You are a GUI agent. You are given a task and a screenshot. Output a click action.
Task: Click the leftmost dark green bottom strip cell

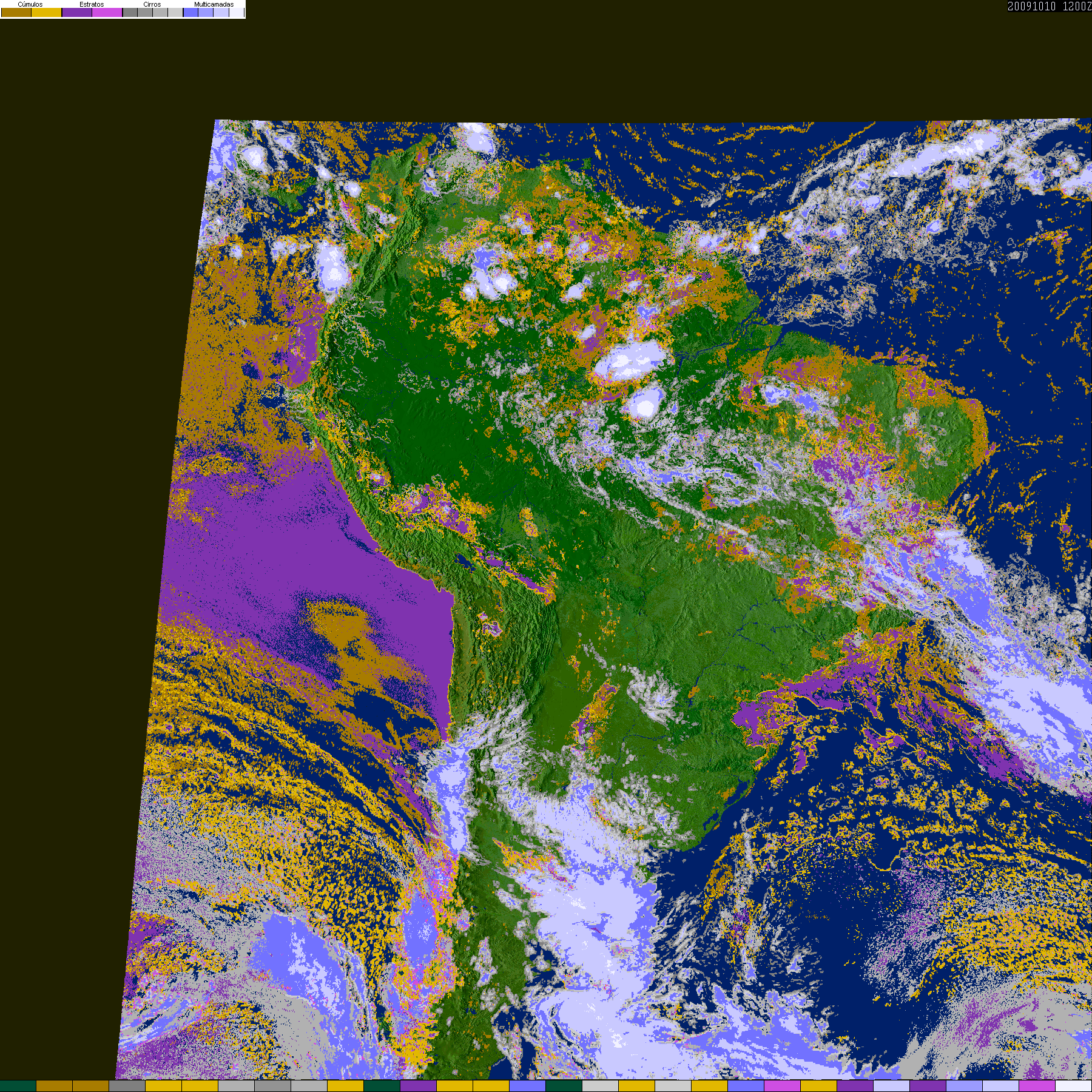pos(18,1086)
